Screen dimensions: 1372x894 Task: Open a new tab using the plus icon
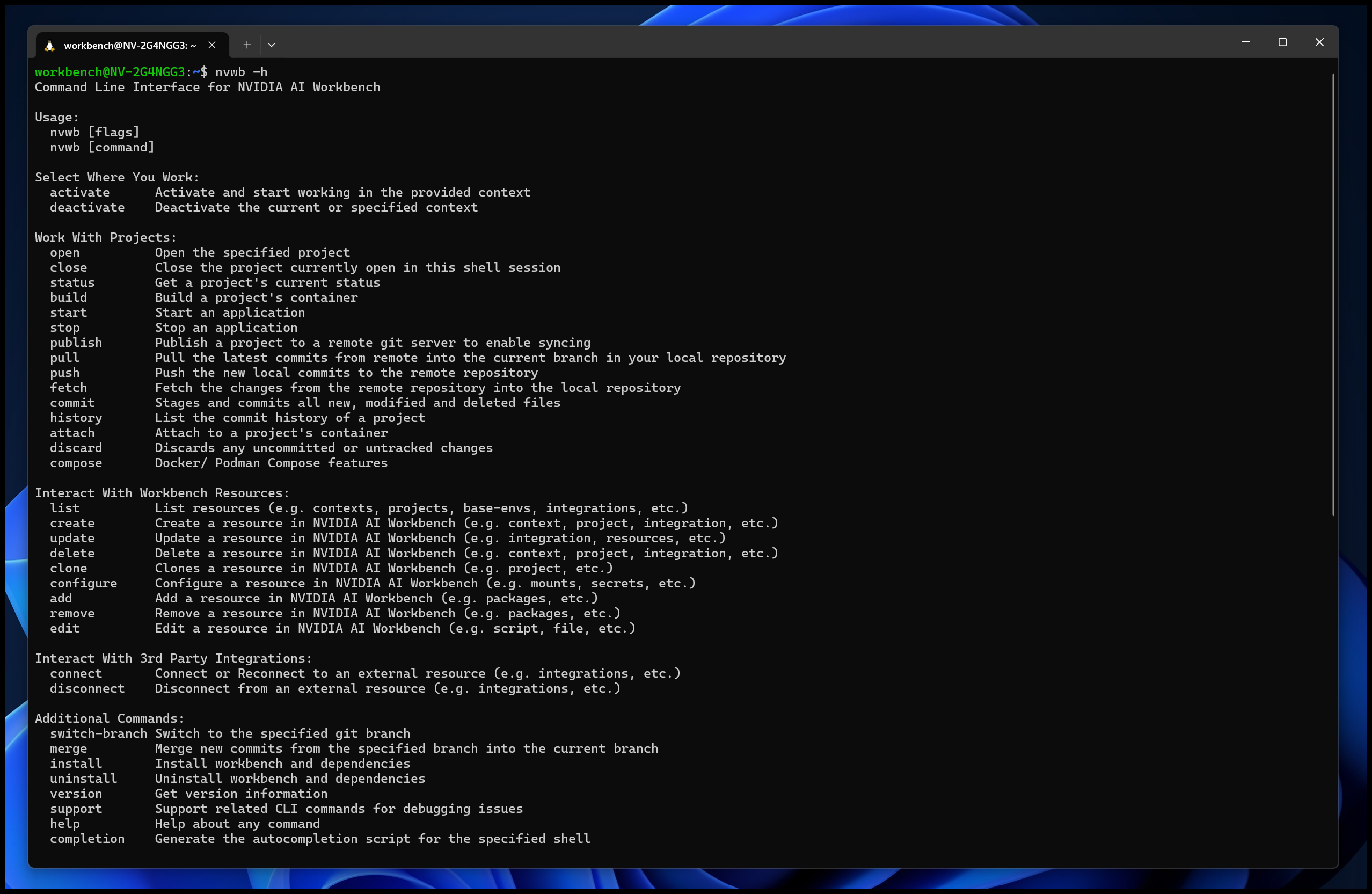(247, 45)
